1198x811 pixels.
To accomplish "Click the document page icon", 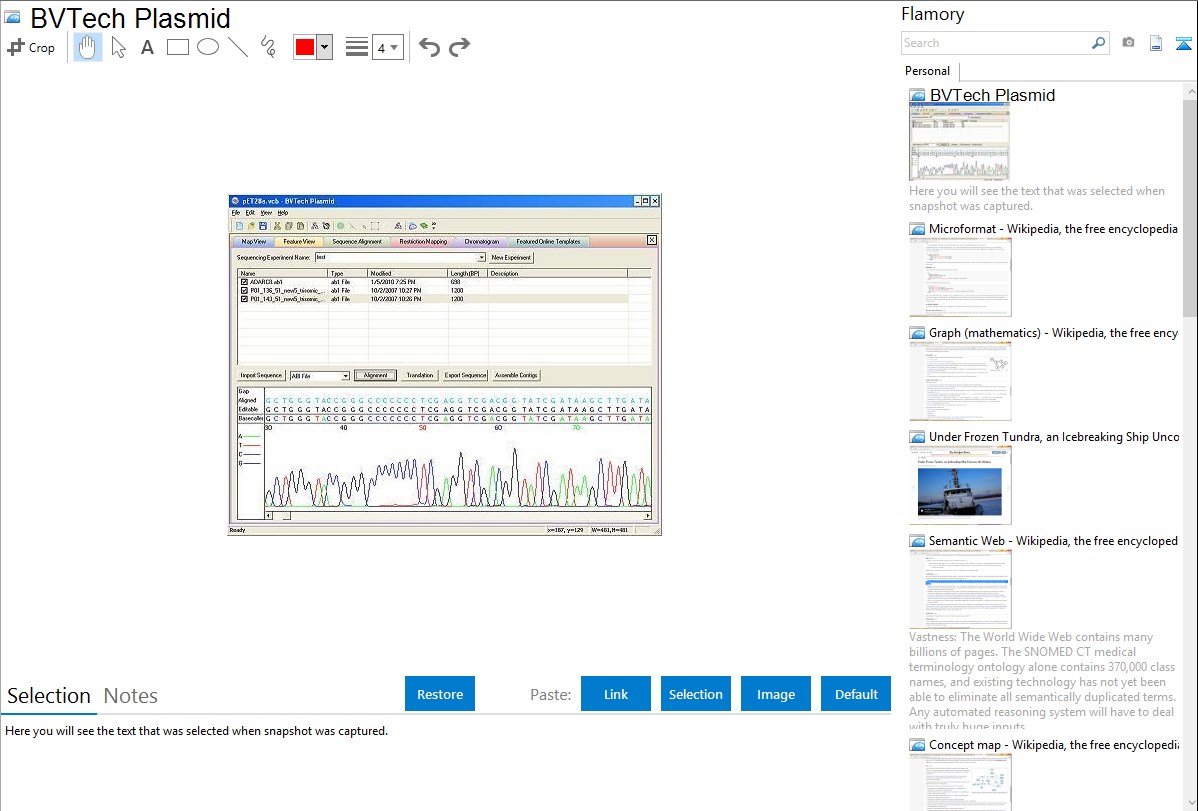I will point(1156,43).
